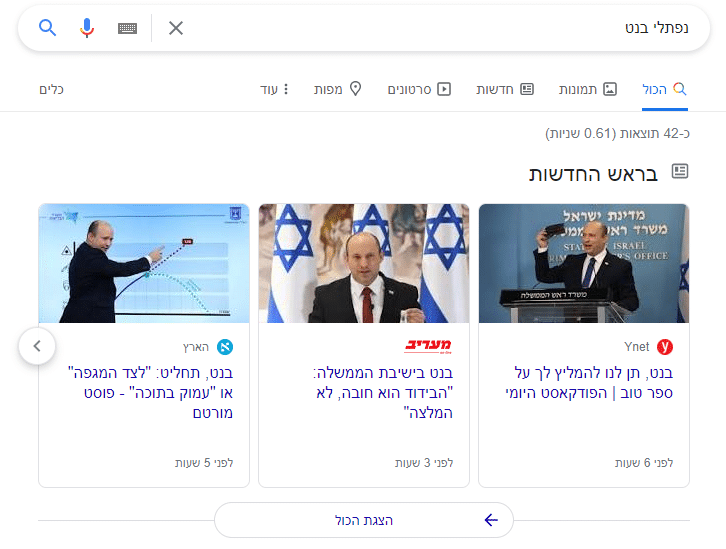Switch to the תמונות images tab

[x=588, y=89]
